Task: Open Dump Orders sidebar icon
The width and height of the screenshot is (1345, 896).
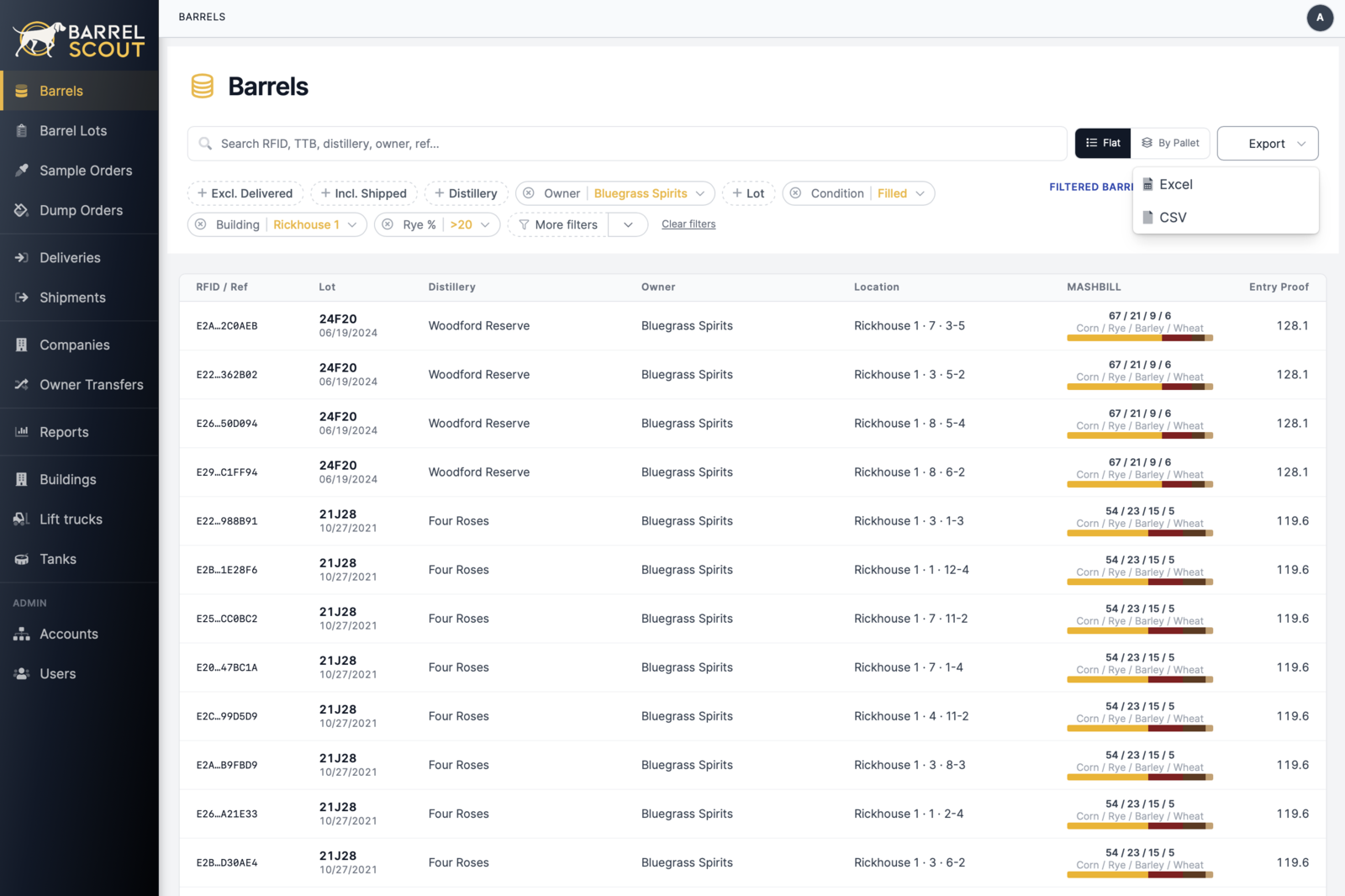Action: [x=22, y=210]
